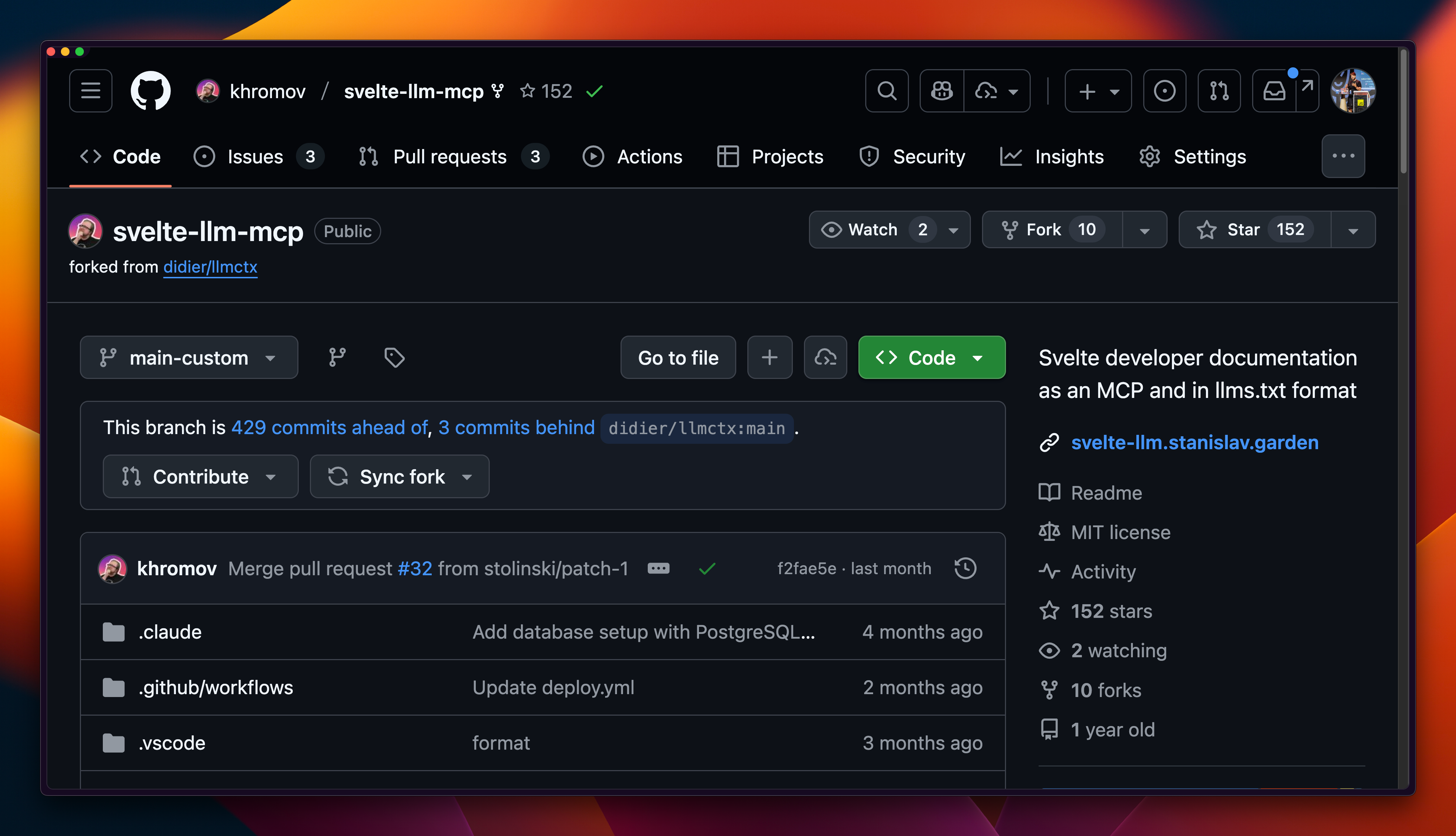The height and width of the screenshot is (836, 1456).
Task: Click the search magnifier icon
Action: point(886,91)
